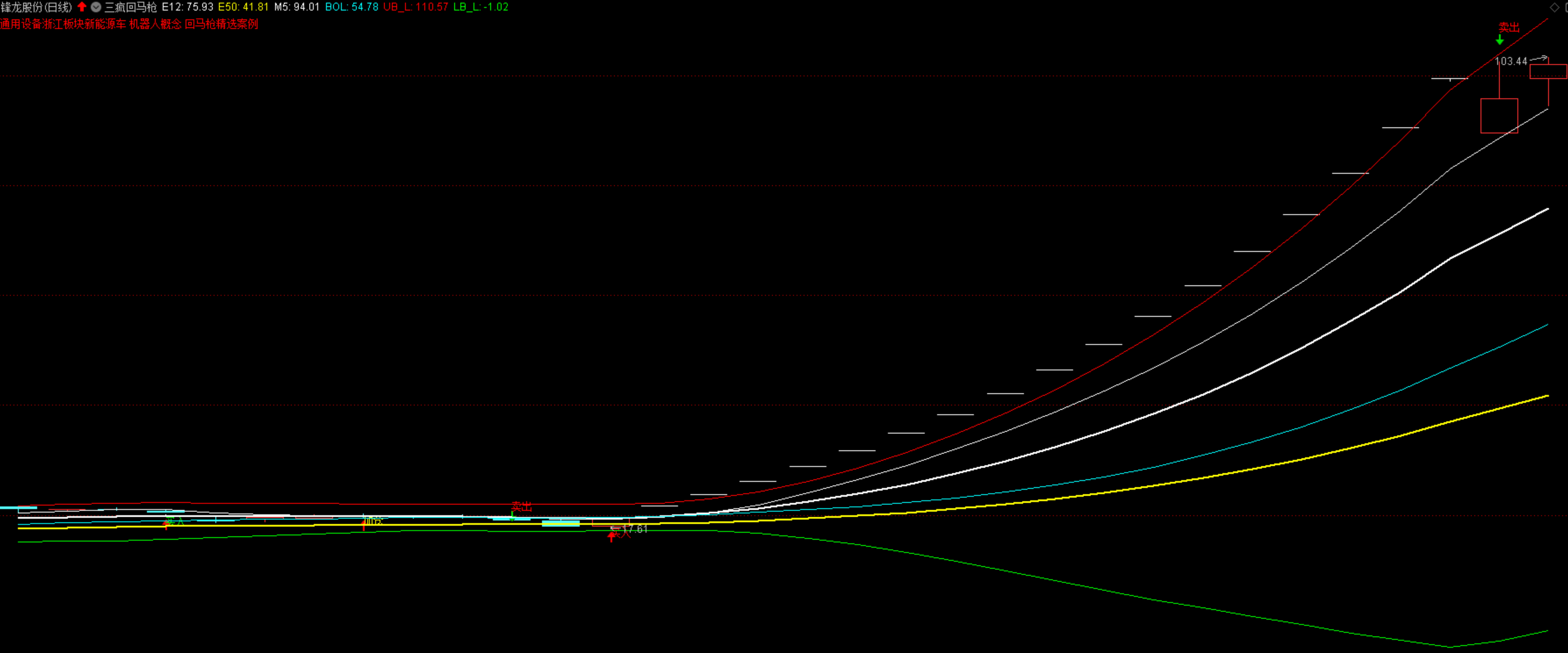Viewport: 1568px width, 653px height.
Task: Click the red sector concept text line
Action: pyautogui.click(x=129, y=25)
